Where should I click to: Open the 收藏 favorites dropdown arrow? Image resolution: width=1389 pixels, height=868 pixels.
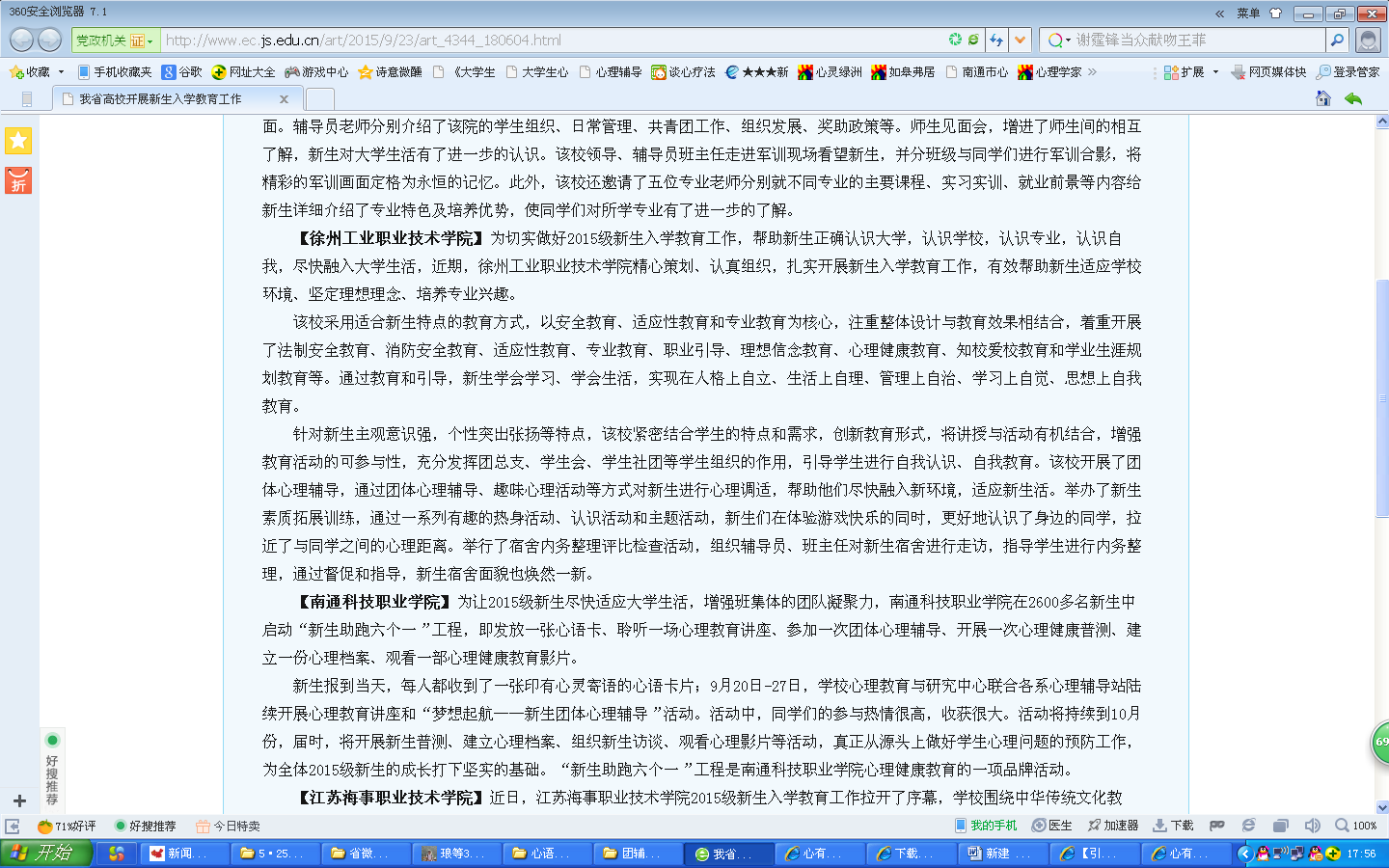pyautogui.click(x=61, y=72)
